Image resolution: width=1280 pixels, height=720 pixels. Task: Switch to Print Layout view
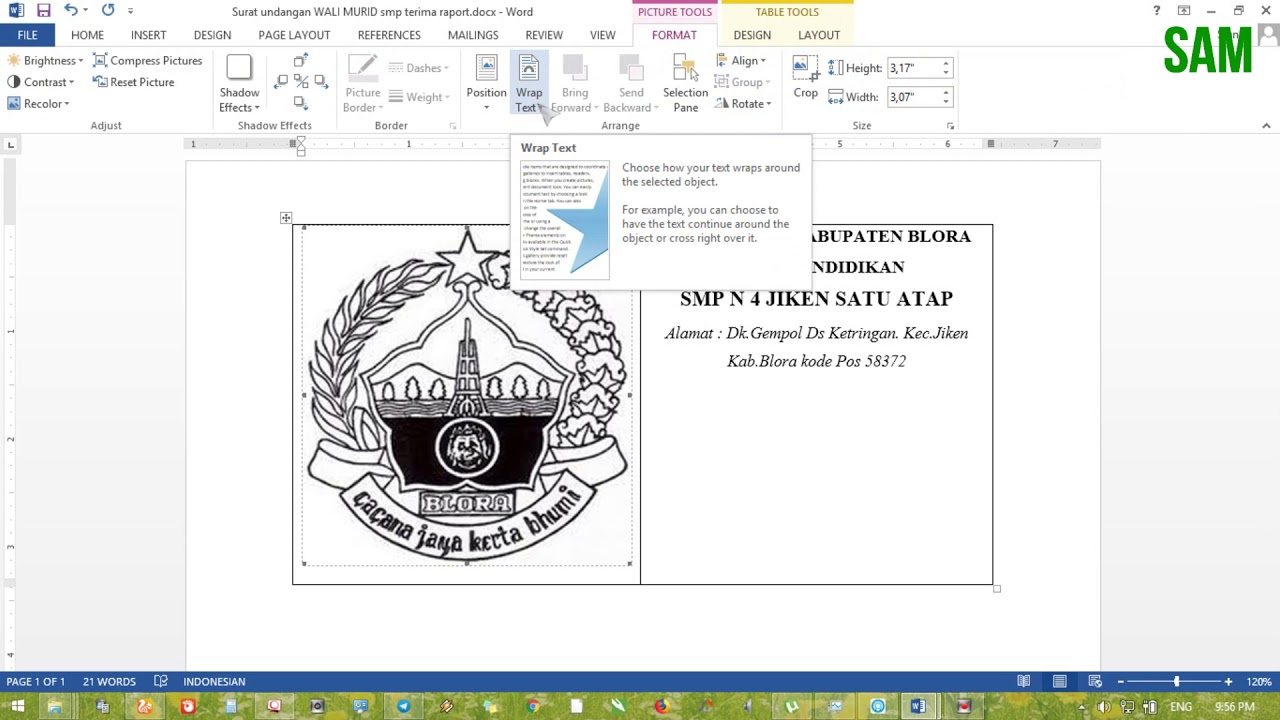[x=1059, y=682]
